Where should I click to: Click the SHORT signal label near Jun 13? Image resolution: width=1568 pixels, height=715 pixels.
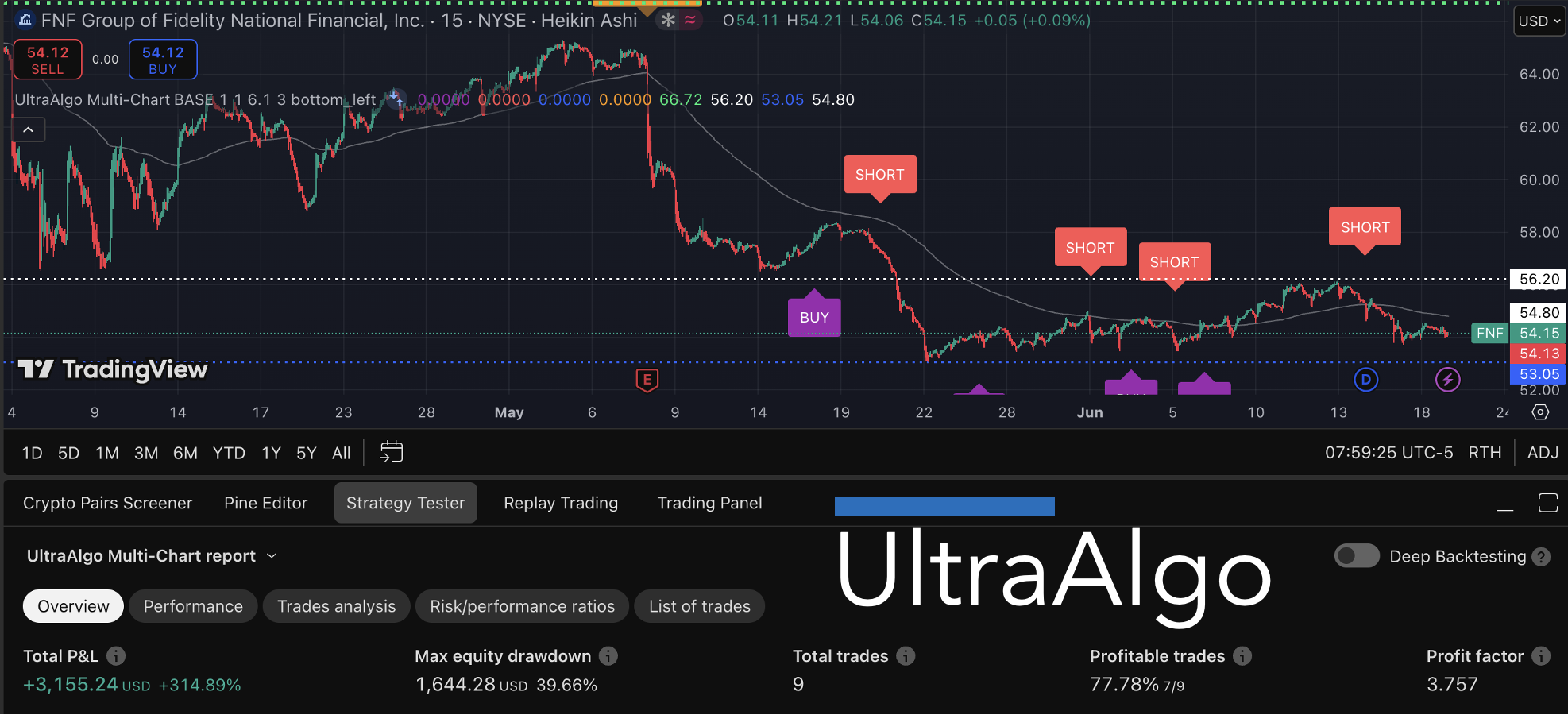[x=1365, y=227]
